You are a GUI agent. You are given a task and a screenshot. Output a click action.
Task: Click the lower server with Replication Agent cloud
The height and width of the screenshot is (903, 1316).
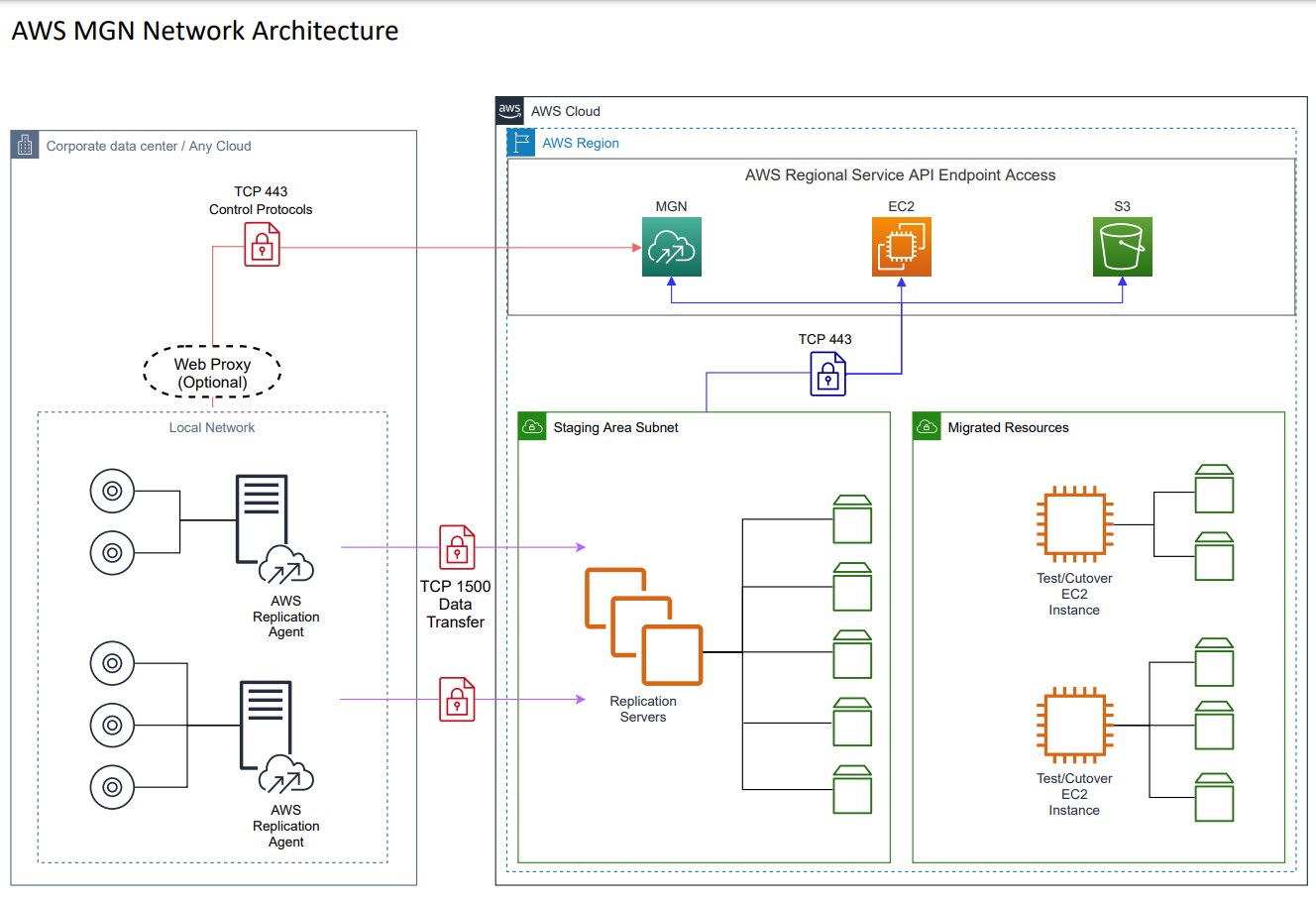tap(276, 736)
